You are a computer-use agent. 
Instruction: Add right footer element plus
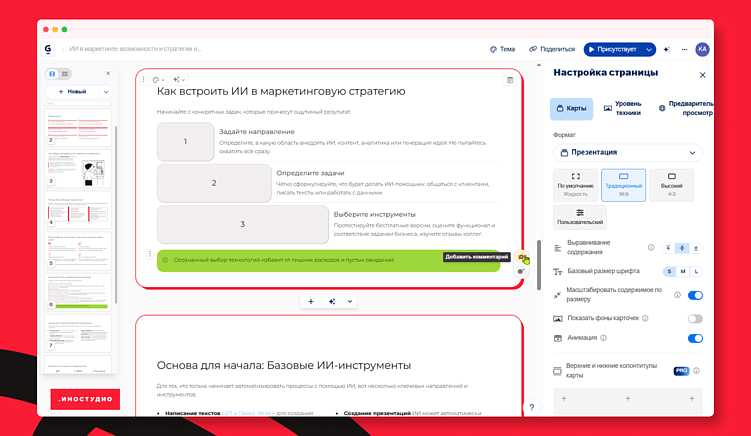(x=692, y=399)
